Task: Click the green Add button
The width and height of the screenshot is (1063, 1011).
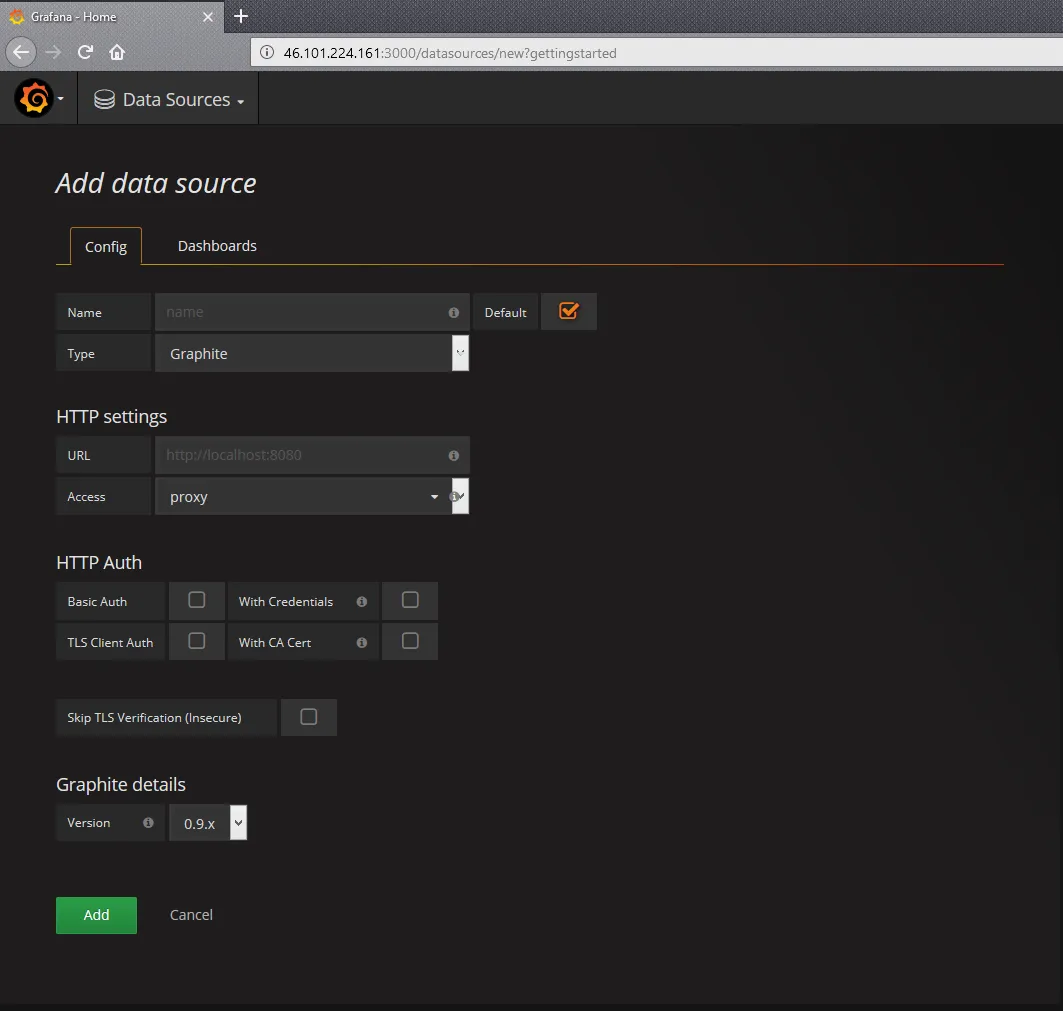Action: tap(96, 915)
